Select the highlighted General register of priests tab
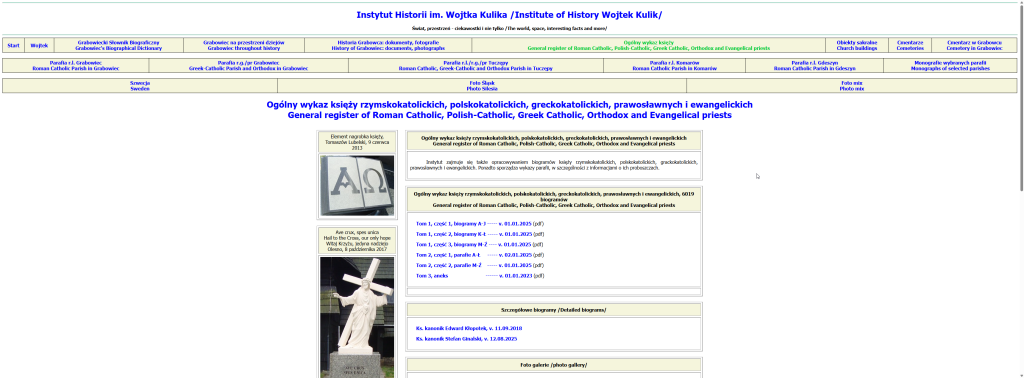 pos(648,45)
